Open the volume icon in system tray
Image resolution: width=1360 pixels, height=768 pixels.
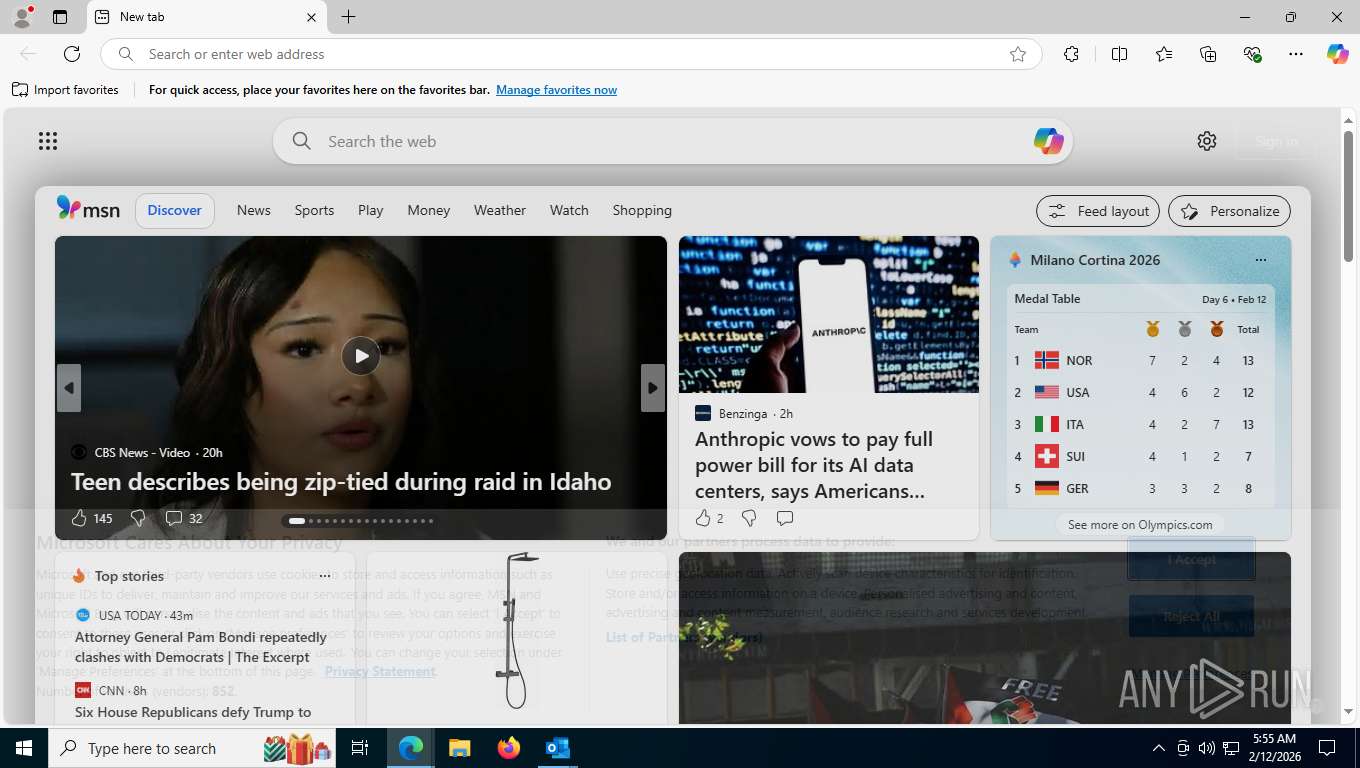pyautogui.click(x=1206, y=748)
